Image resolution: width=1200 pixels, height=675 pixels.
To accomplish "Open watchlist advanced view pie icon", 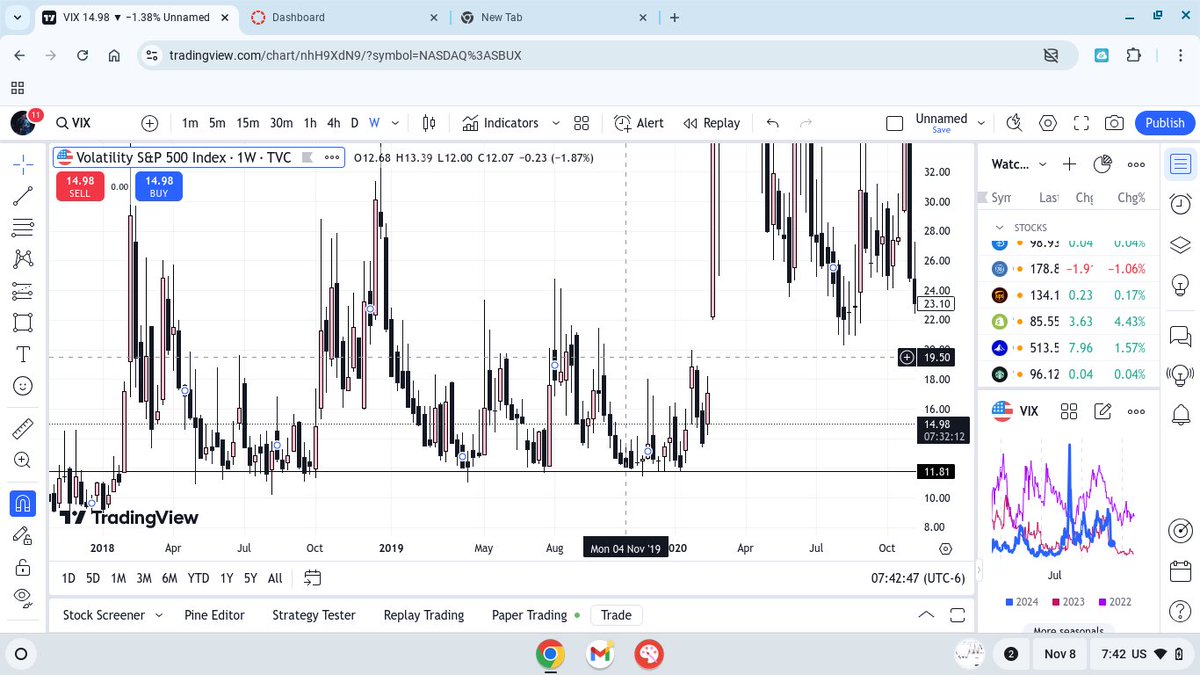I will pyautogui.click(x=1103, y=164).
